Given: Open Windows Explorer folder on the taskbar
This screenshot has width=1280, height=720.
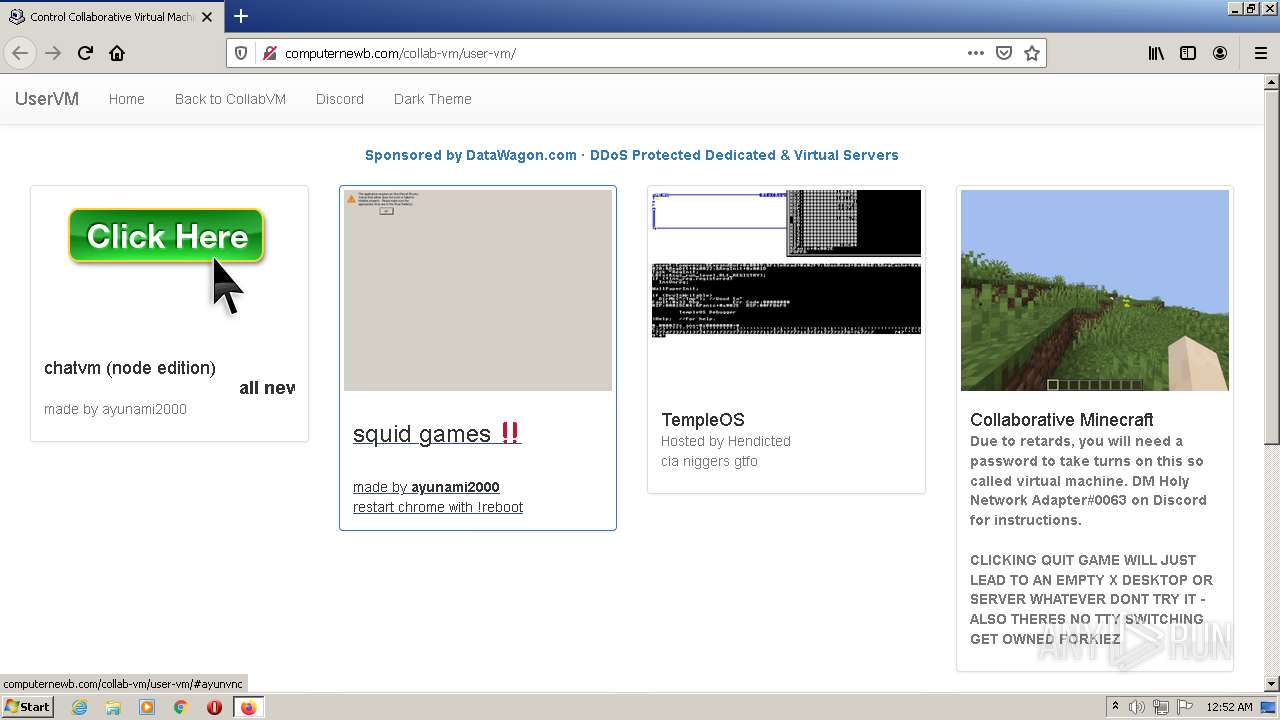Looking at the screenshot, I should [x=113, y=707].
